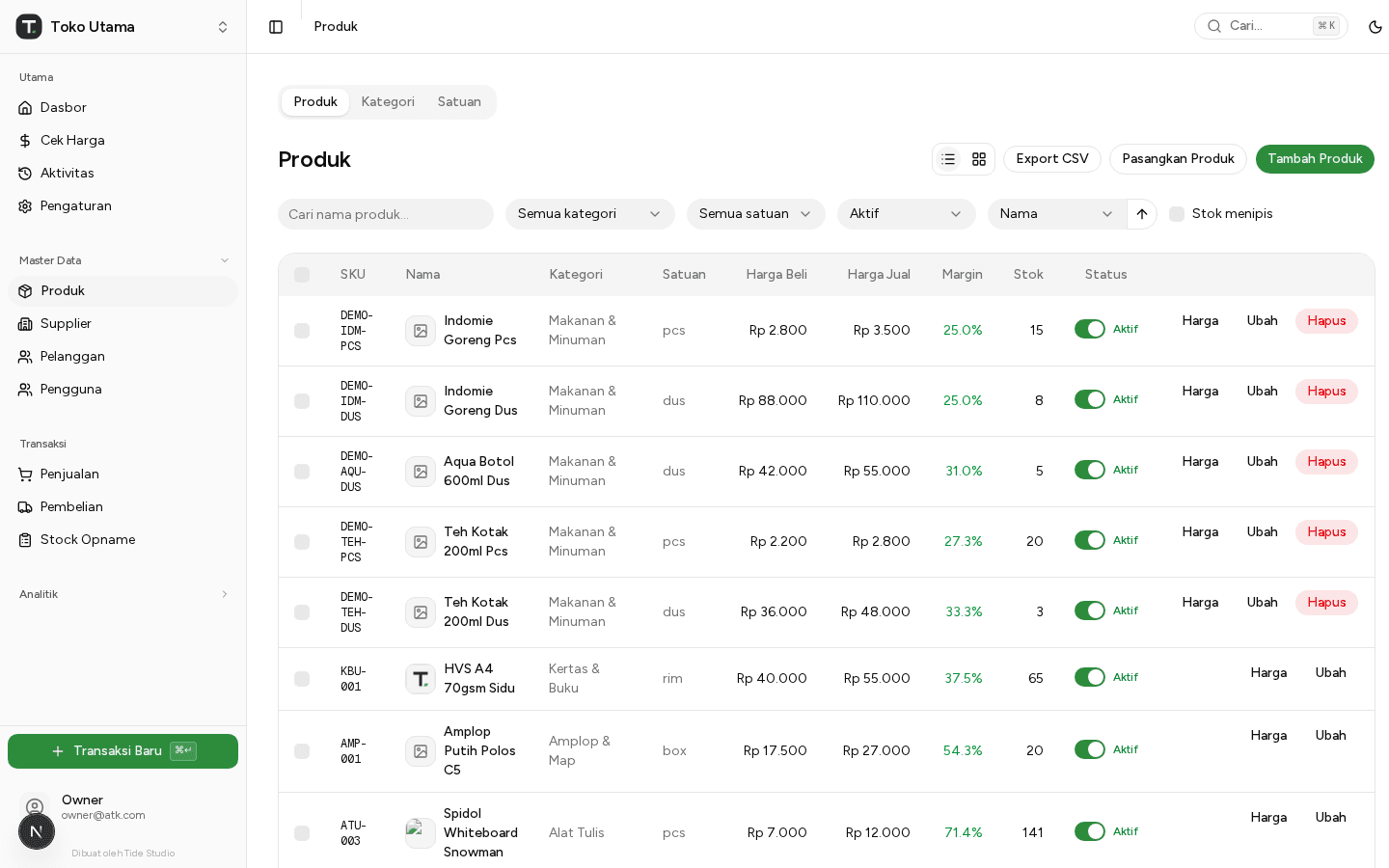
Task: Go to Aktivitas history
Action: [x=123, y=174]
